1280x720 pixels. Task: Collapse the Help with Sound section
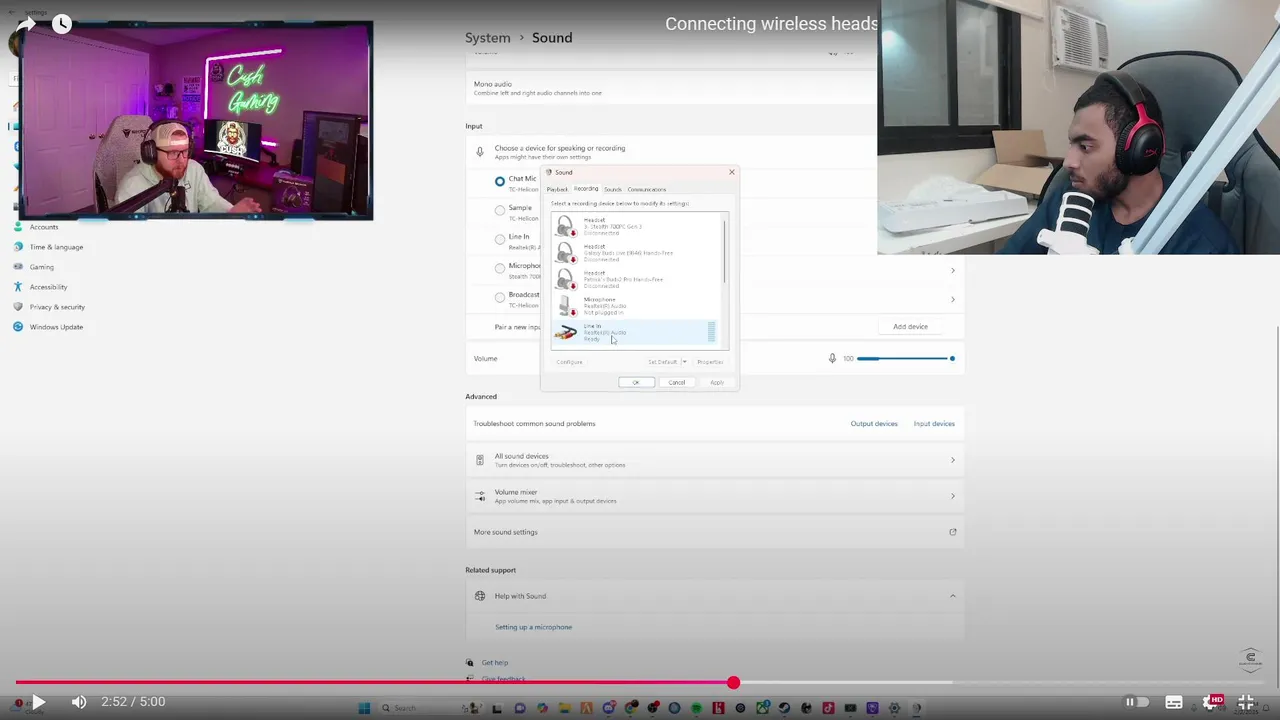coord(952,596)
